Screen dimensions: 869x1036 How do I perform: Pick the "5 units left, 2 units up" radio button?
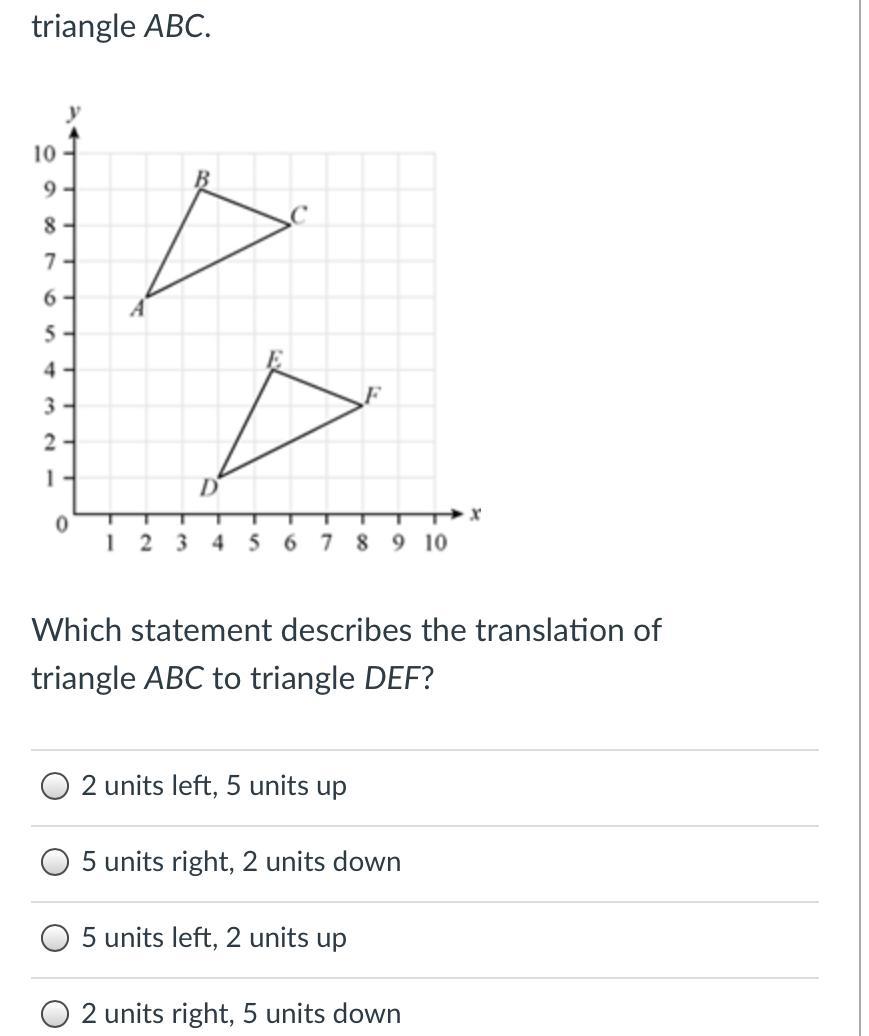(56, 939)
